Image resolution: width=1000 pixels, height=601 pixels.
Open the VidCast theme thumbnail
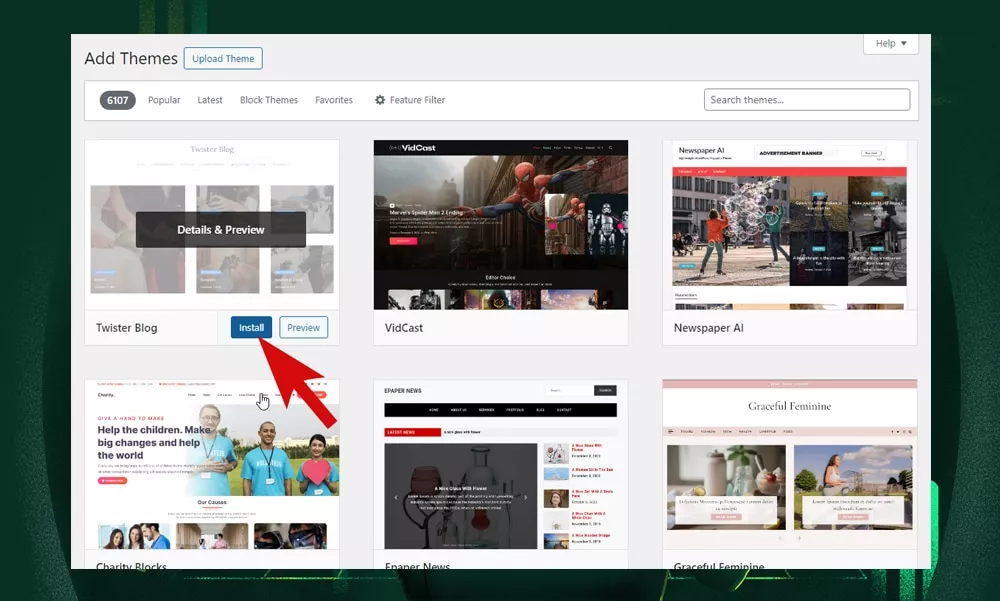point(501,225)
